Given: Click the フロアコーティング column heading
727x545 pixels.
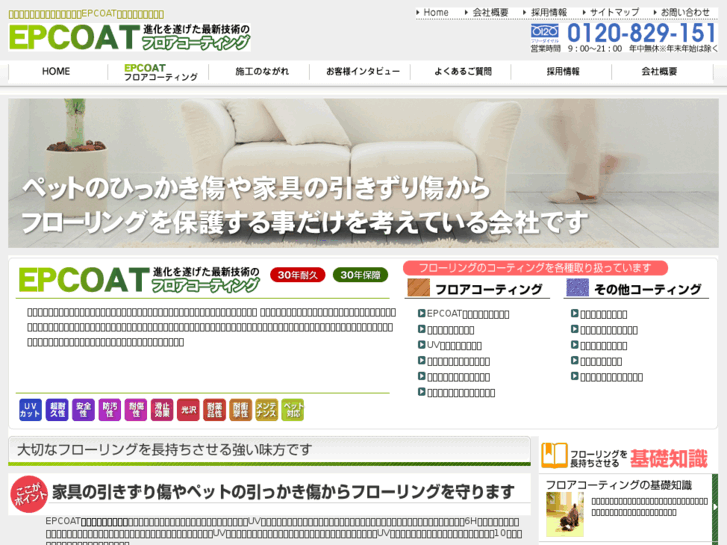Looking at the screenshot, I should [489, 289].
